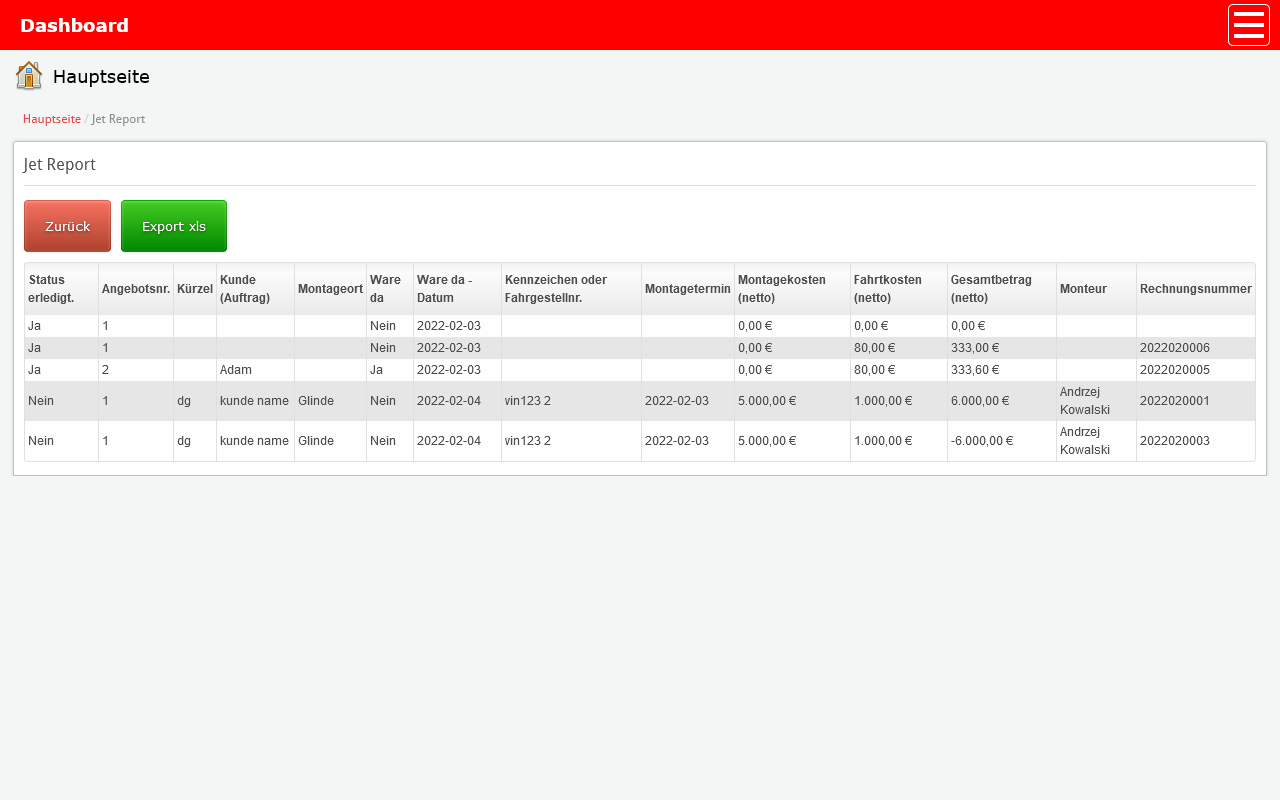Select the Jet Report panel heading
This screenshot has height=800, width=1280.
click(x=60, y=165)
